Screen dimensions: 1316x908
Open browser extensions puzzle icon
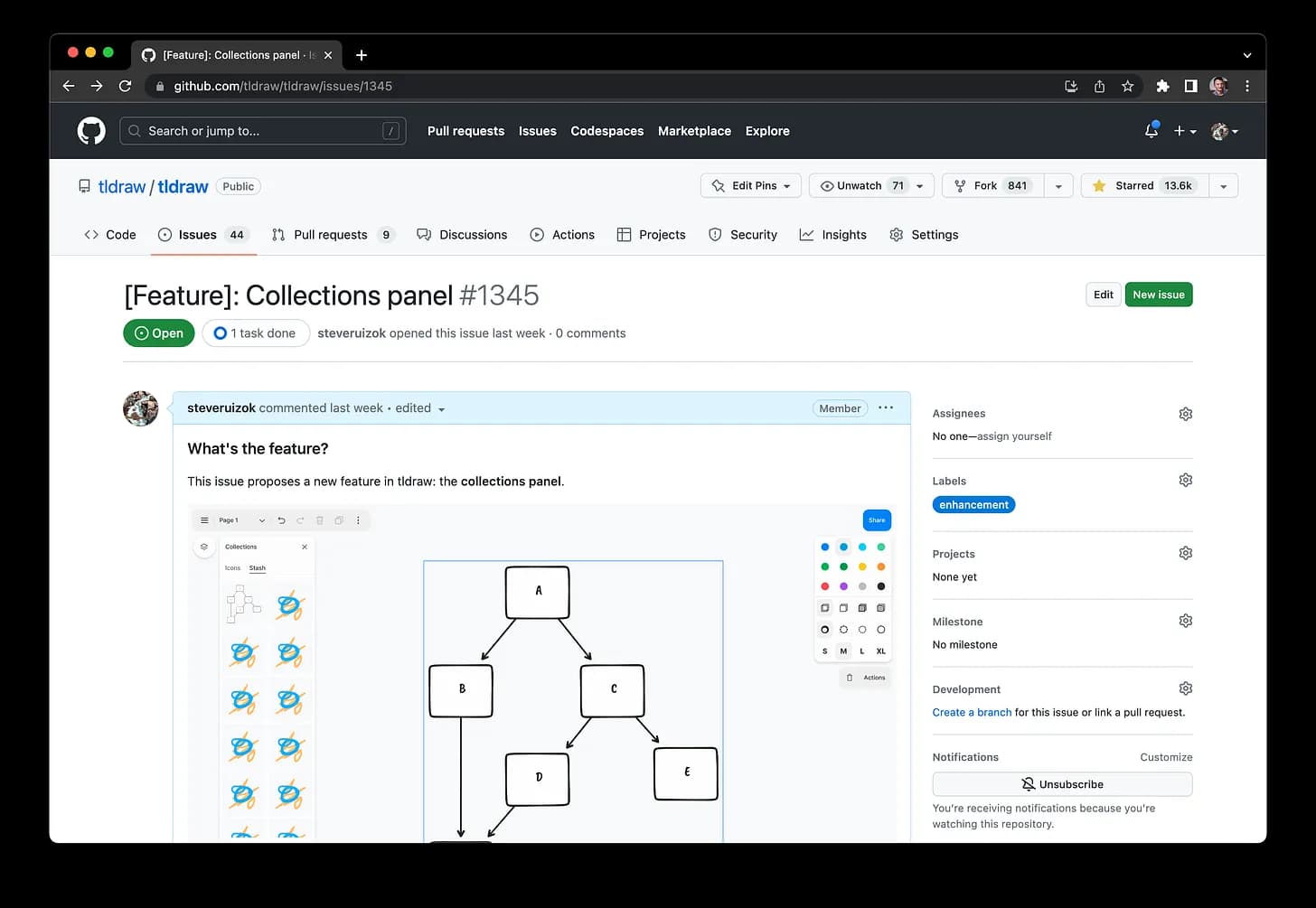[x=1162, y=86]
